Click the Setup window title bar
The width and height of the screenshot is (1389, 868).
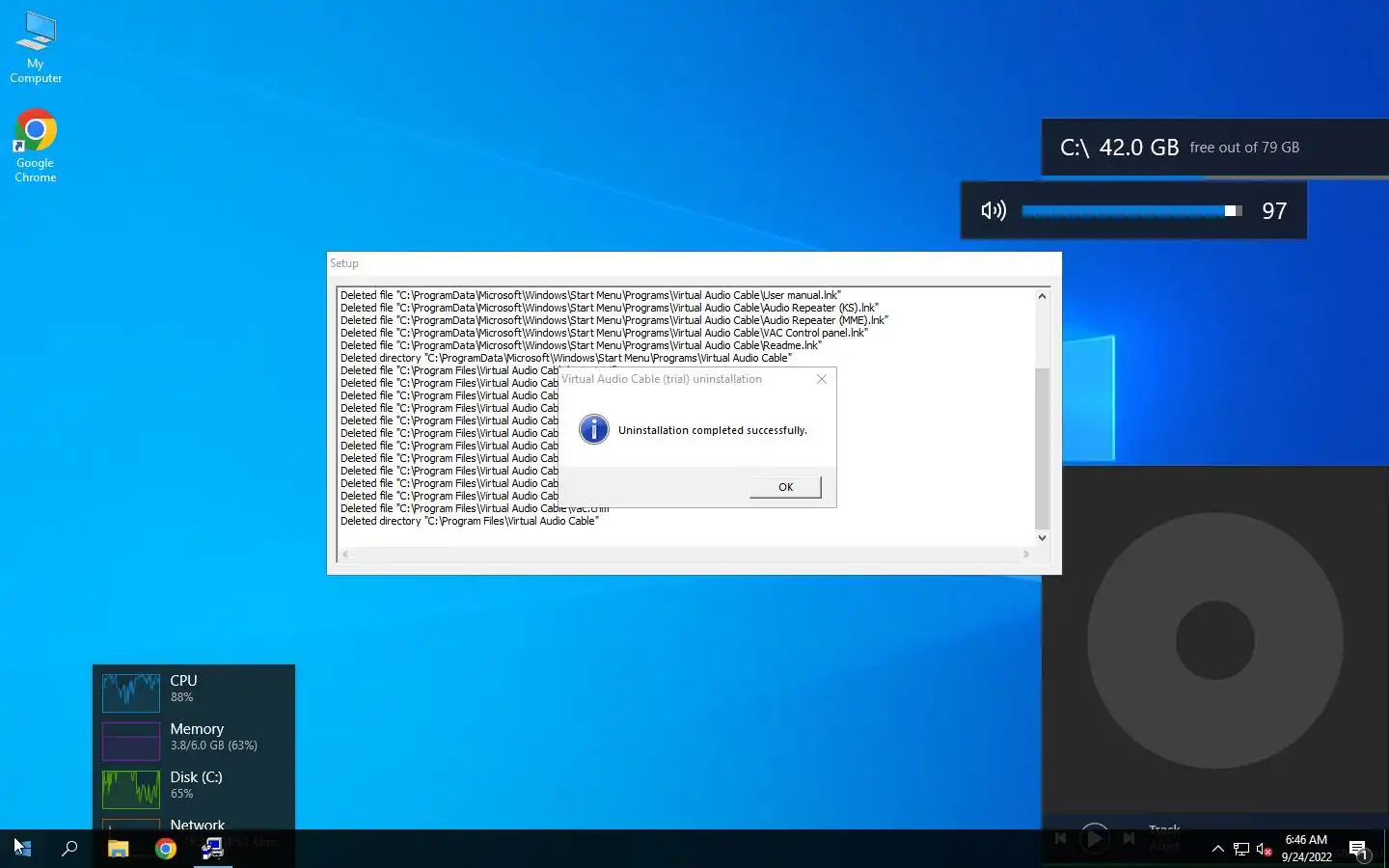694,263
